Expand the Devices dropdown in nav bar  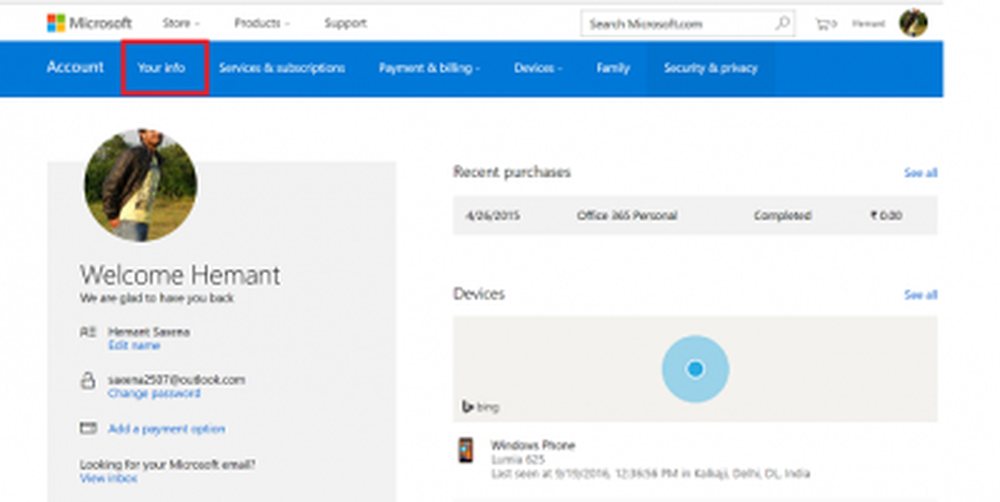pos(538,68)
